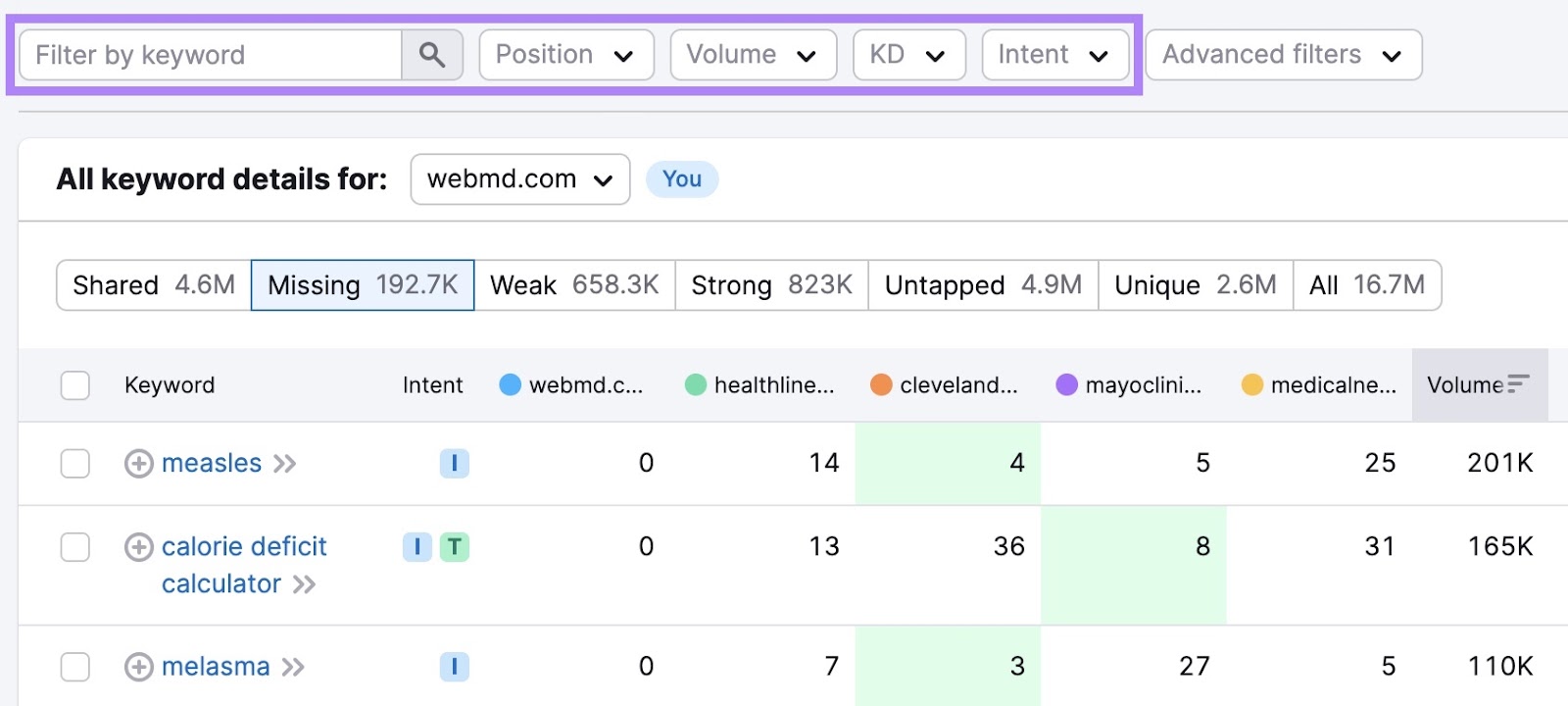Viewport: 1568px width, 706px height.
Task: Click the Transactional intent badge T
Action: click(x=454, y=547)
